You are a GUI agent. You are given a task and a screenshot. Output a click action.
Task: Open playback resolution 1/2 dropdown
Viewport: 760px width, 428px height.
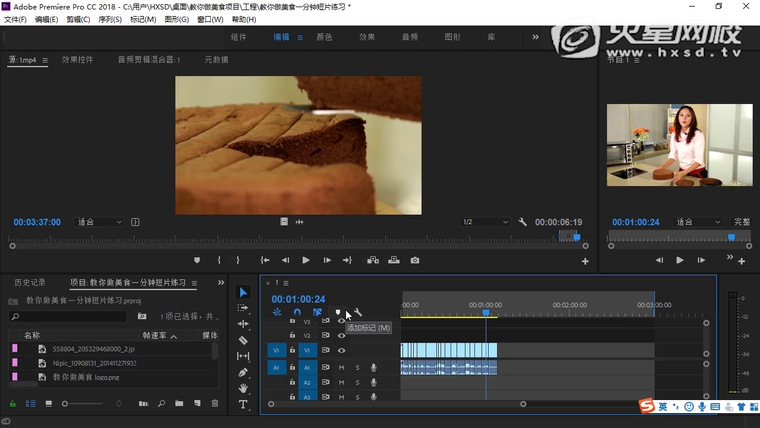(485, 222)
